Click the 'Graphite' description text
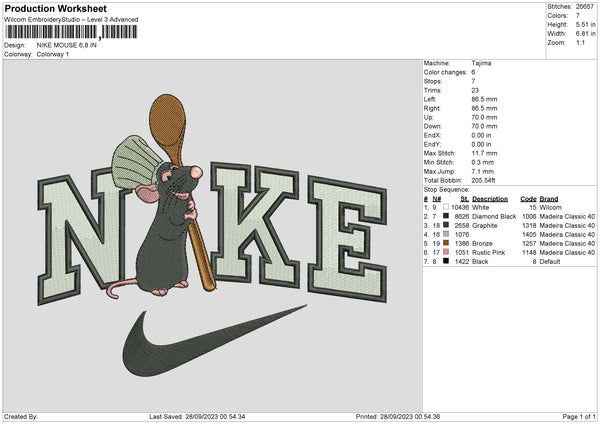 point(485,226)
